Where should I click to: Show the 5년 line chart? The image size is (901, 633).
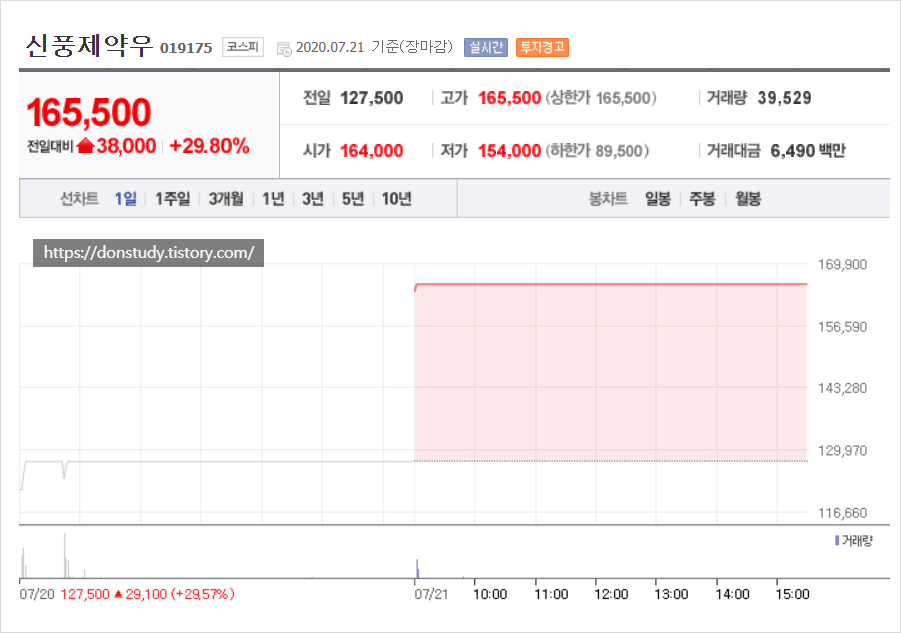[x=353, y=199]
